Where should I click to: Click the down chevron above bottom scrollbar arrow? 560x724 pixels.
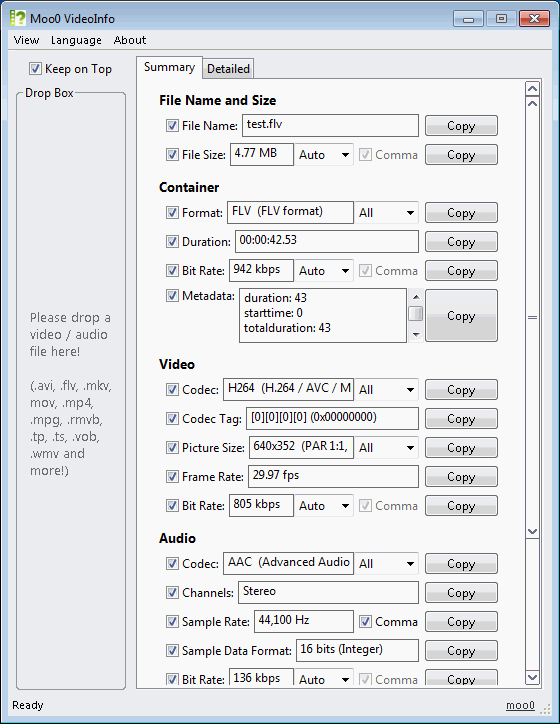coord(532,531)
